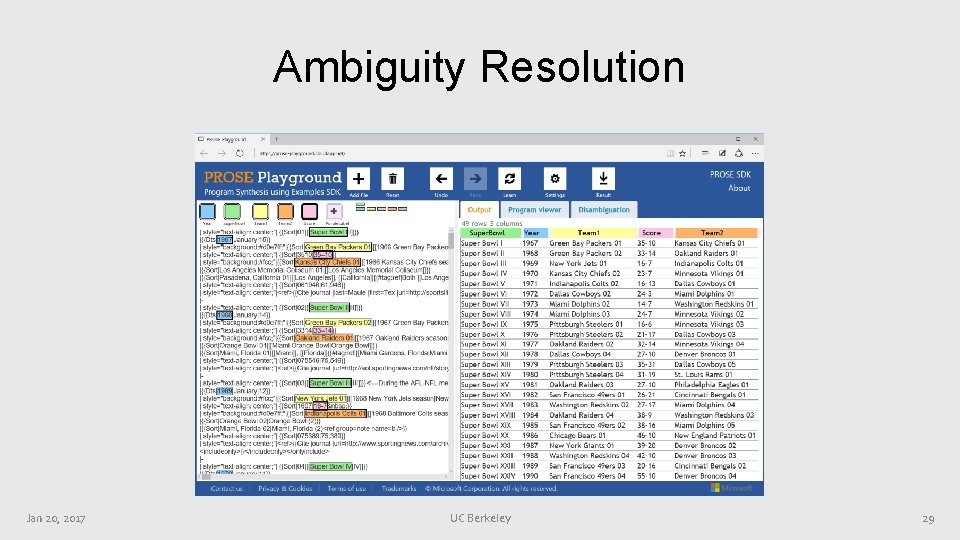Click the Learn refresh icon
This screenshot has width=960, height=540.
[x=509, y=179]
